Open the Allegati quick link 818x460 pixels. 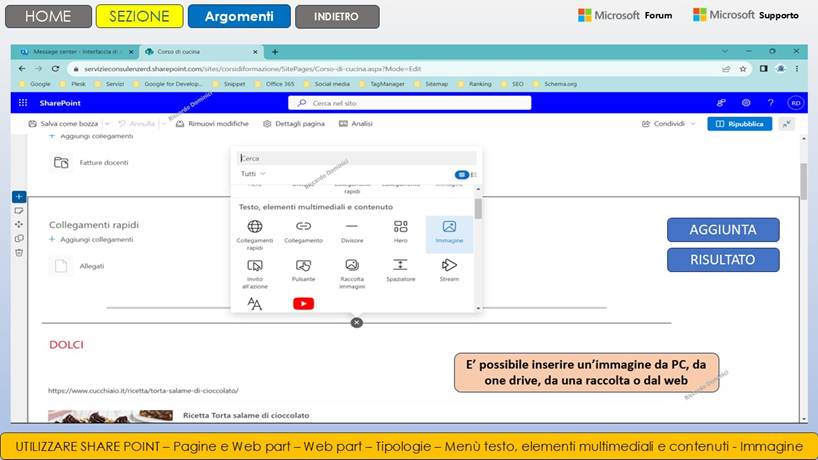coord(78,266)
